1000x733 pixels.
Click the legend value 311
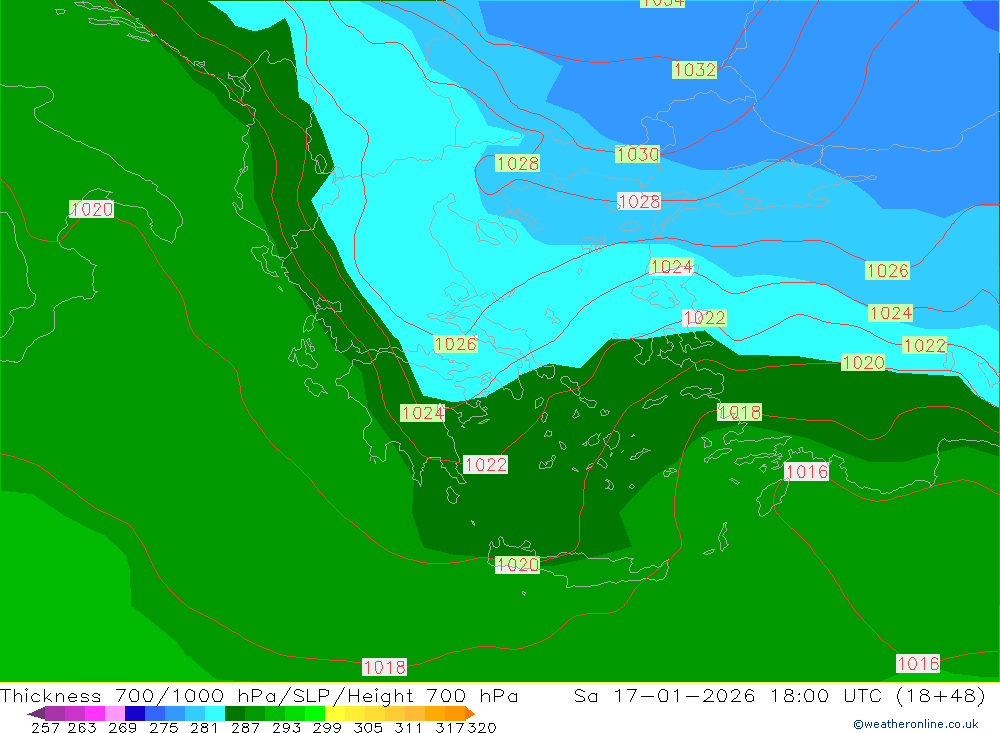pos(408,727)
